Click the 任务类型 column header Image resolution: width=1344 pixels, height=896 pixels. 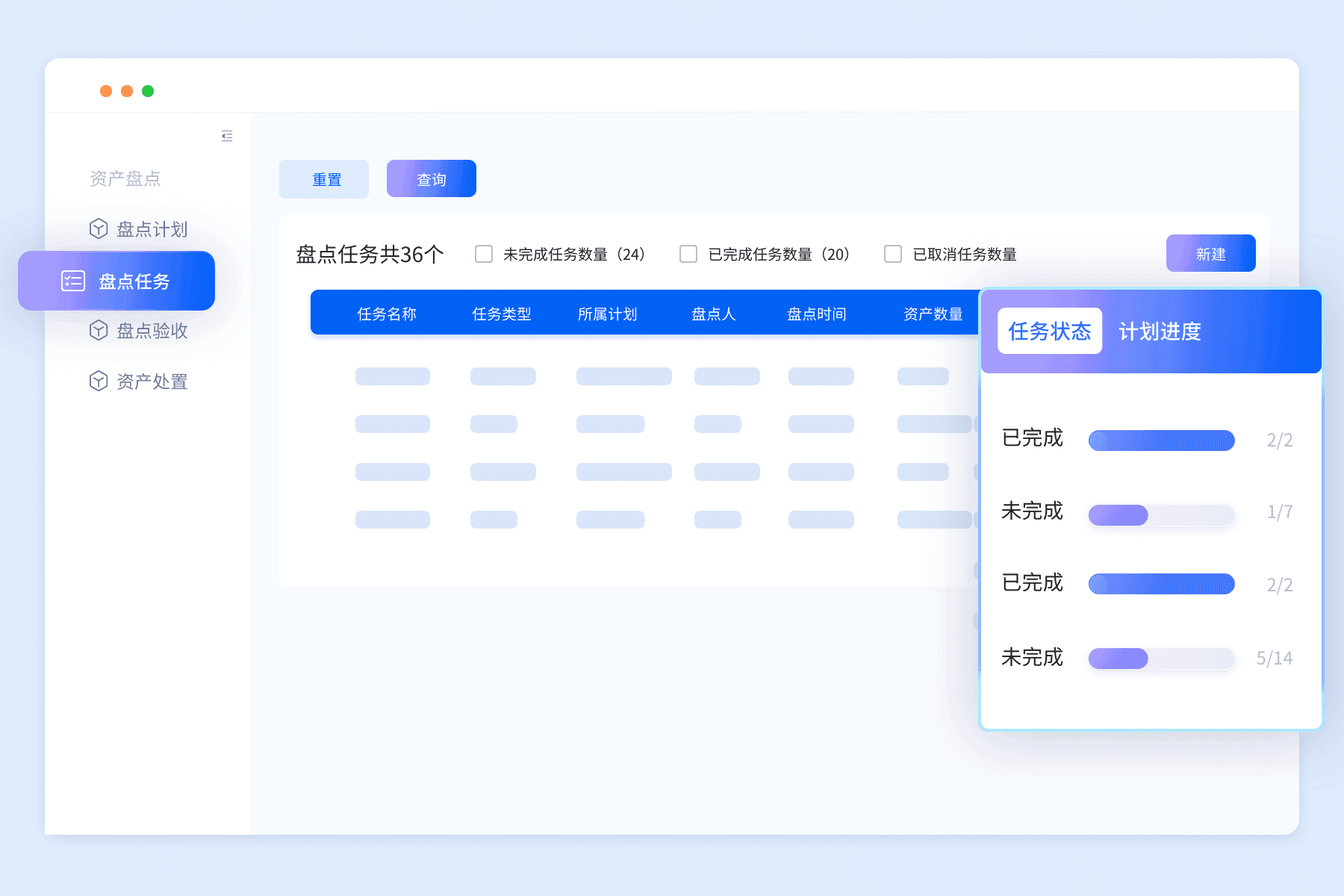pos(502,314)
